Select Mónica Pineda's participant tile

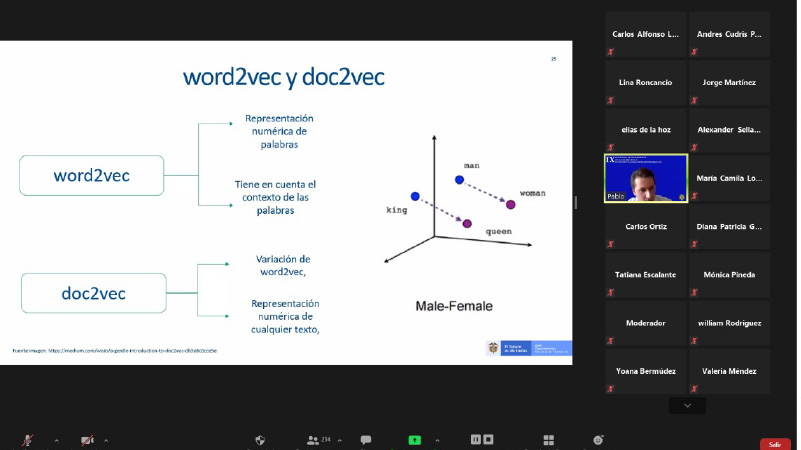[729, 275]
